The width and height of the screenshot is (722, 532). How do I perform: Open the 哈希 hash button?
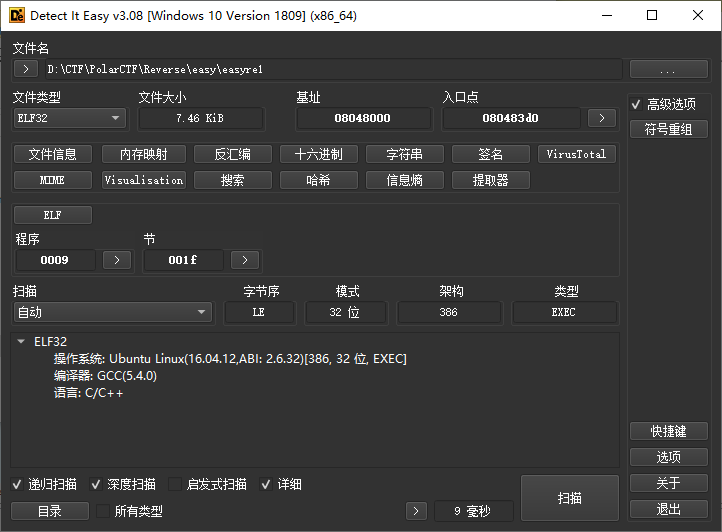pyautogui.click(x=319, y=180)
